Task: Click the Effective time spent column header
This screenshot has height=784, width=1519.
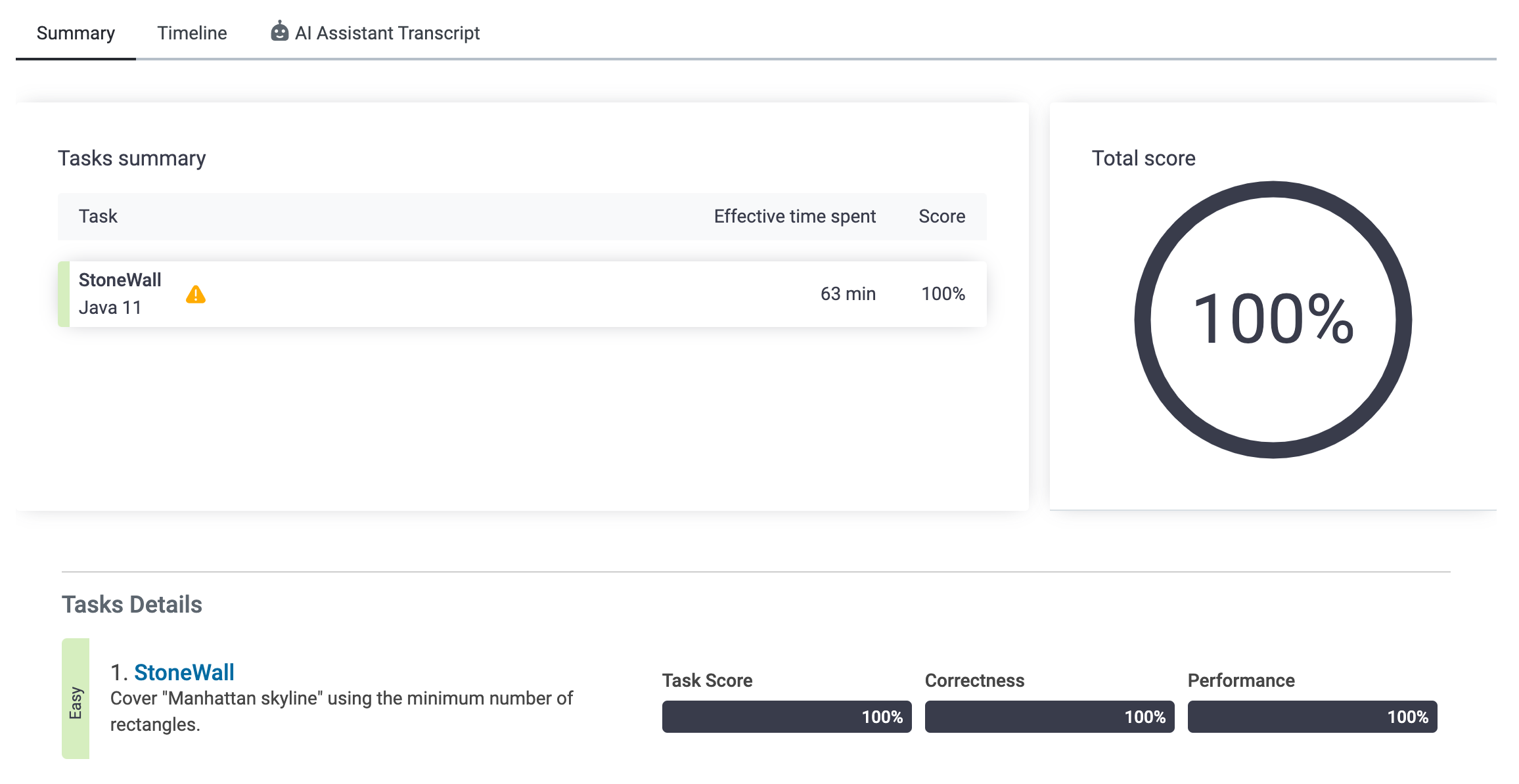Action: coord(794,217)
